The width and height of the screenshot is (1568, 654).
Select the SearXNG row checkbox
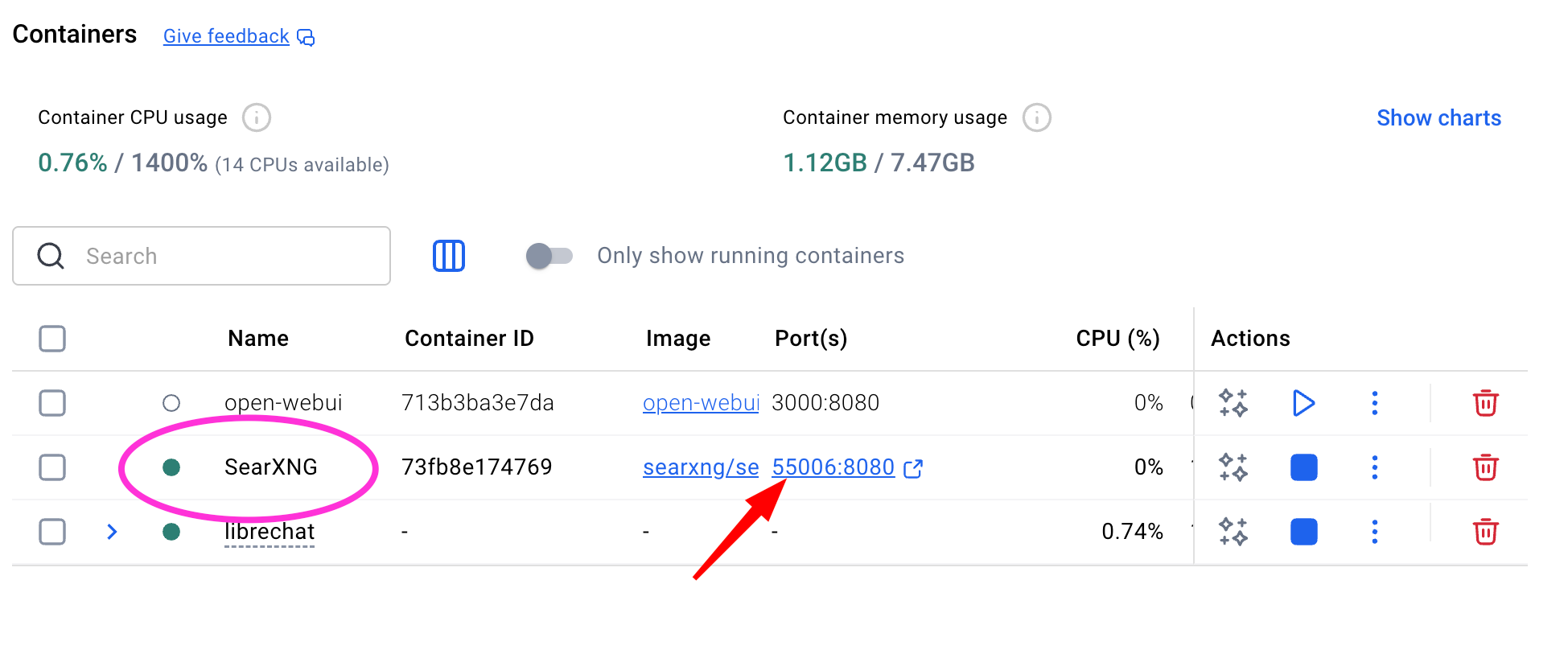pos(52,467)
